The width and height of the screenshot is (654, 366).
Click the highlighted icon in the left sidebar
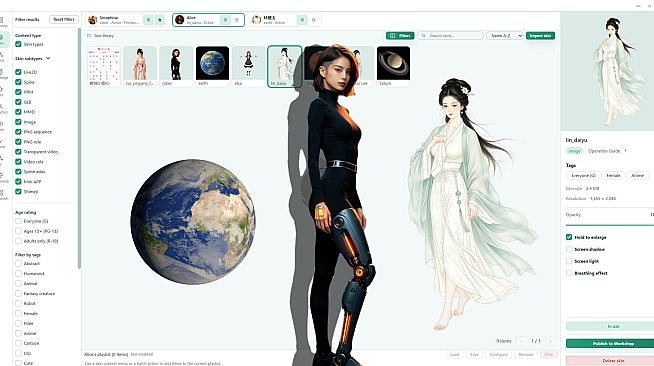click(x=3, y=39)
